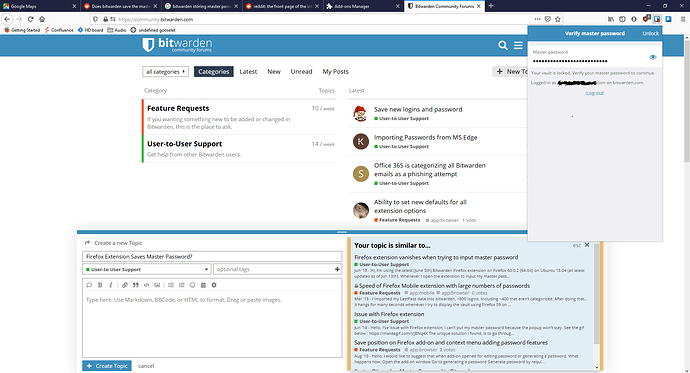The image size is (690, 373).
Task: Click the quote whole post speech bubble icon
Action: [89, 285]
